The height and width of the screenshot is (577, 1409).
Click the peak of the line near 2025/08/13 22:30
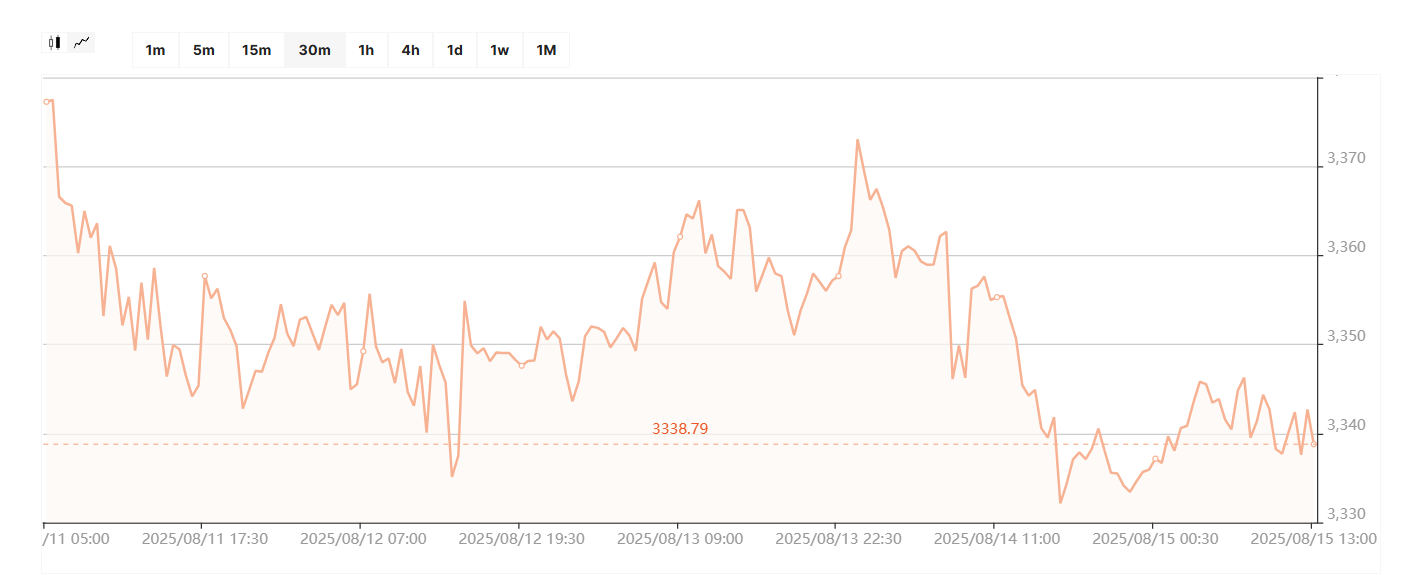(x=857, y=140)
